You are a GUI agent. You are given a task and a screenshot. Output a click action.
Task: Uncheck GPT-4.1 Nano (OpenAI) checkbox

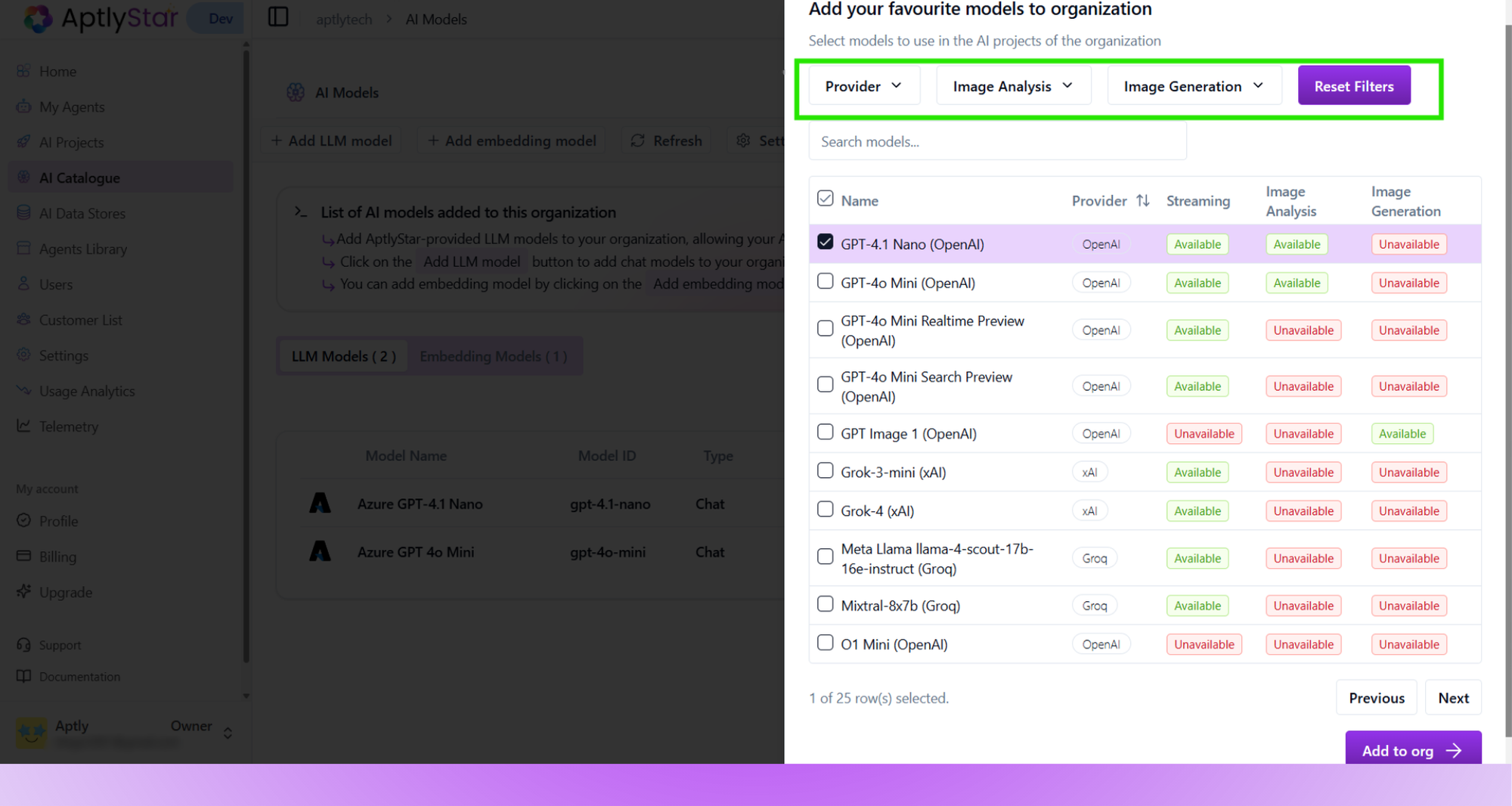[x=825, y=242]
